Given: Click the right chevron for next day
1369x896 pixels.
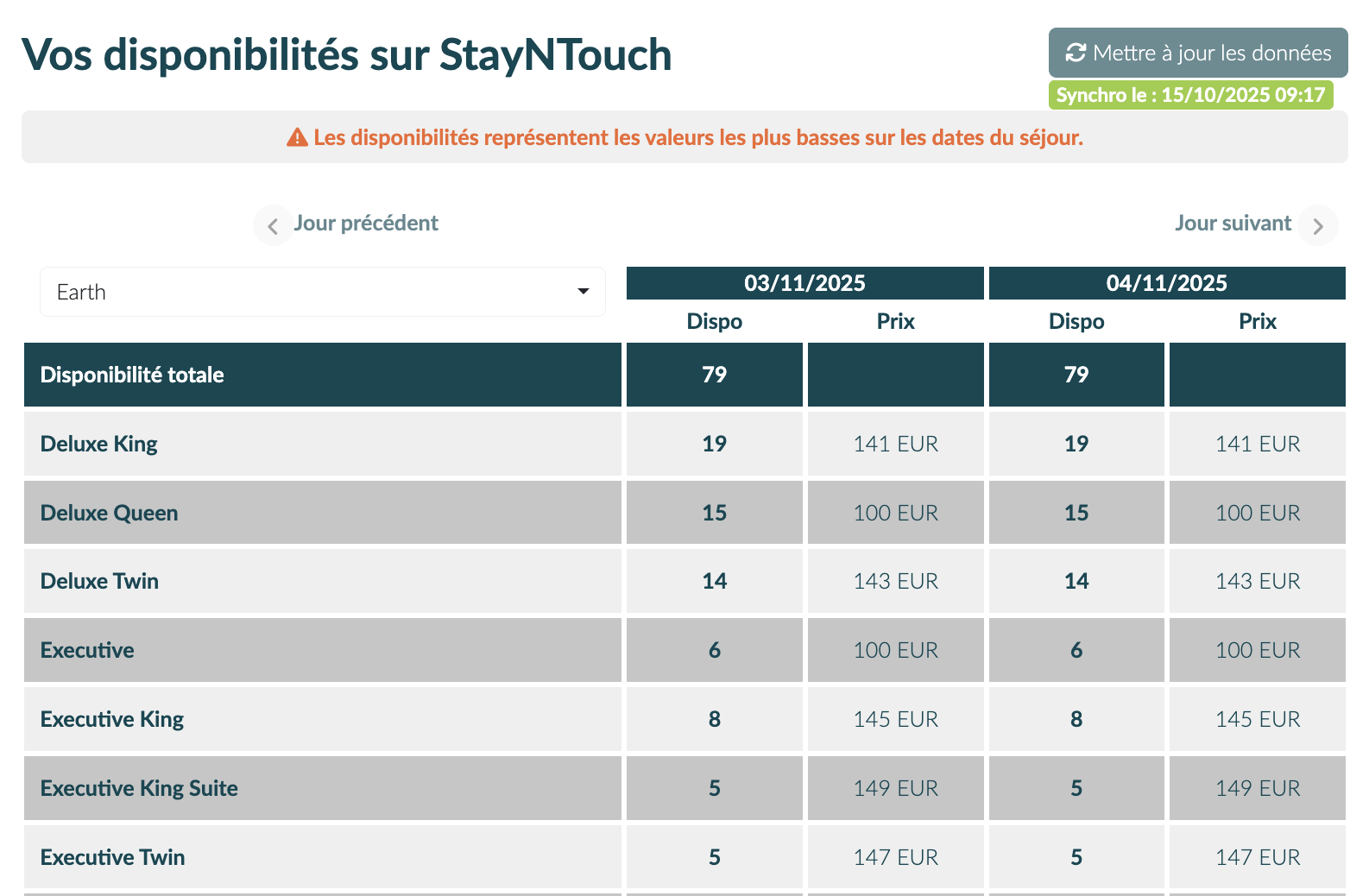Looking at the screenshot, I should pos(1317,226).
